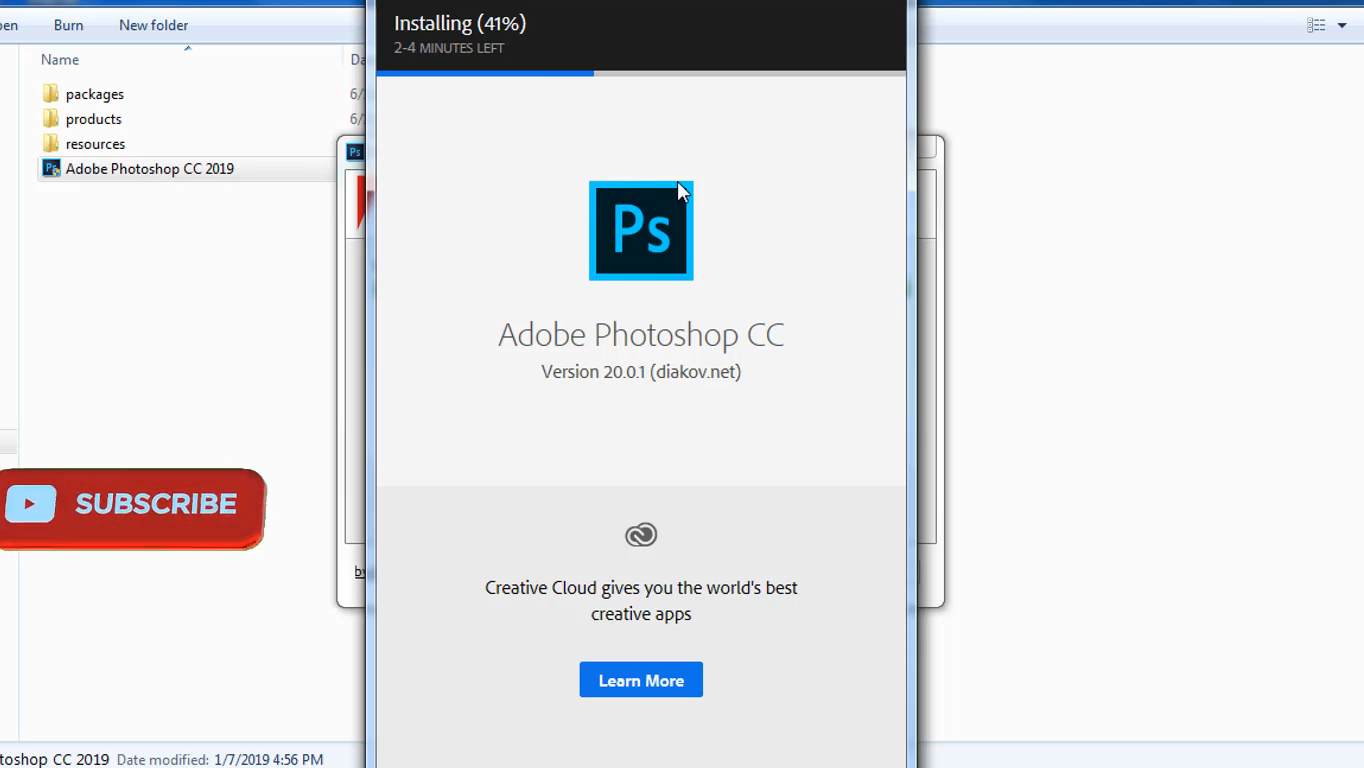1364x768 pixels.
Task: Click the Creative Cloud tagline text
Action: (641, 601)
